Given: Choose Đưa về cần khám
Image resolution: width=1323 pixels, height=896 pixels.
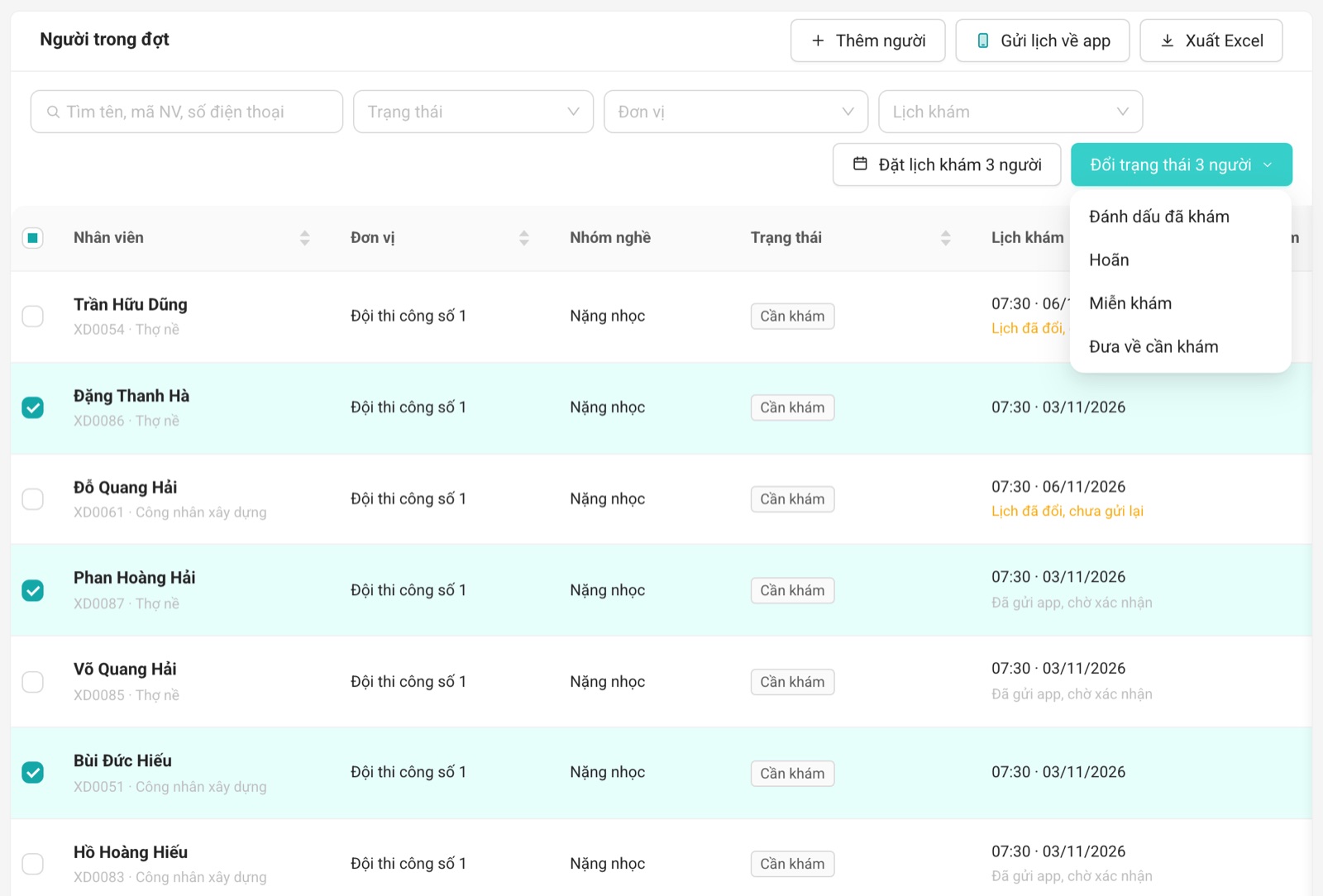Looking at the screenshot, I should tap(1180, 346).
